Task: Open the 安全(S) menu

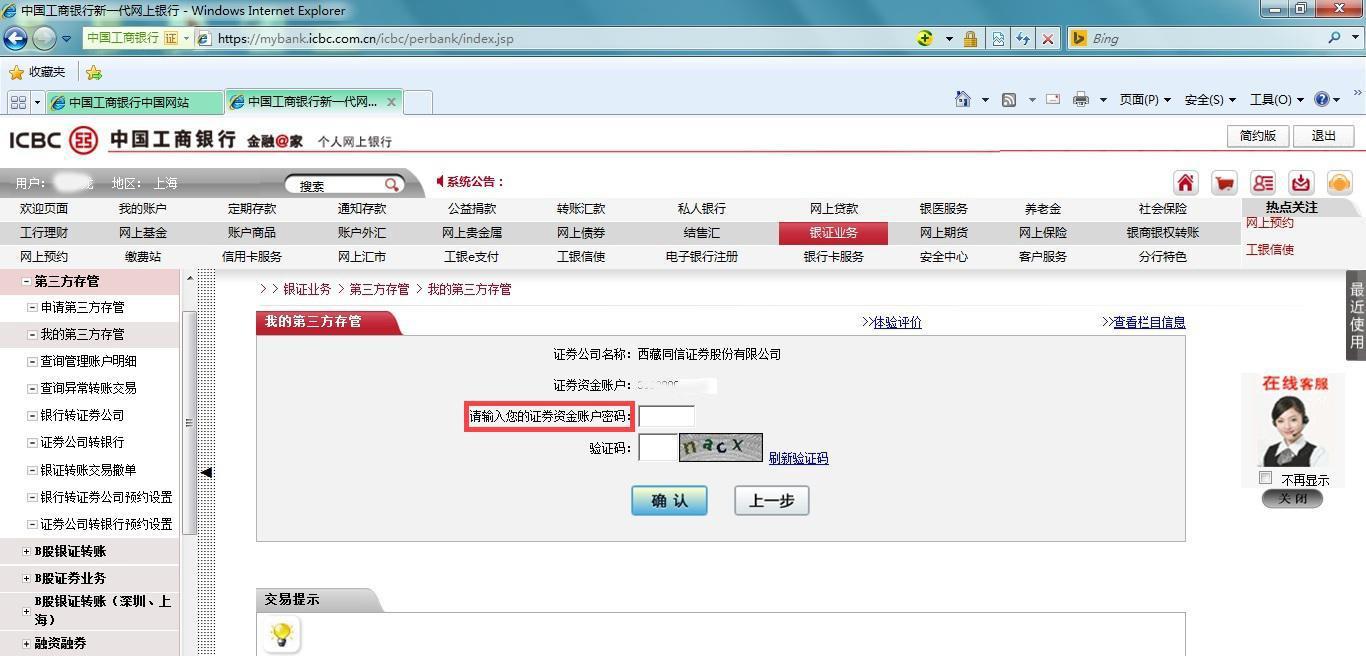Action: pyautogui.click(x=1210, y=100)
